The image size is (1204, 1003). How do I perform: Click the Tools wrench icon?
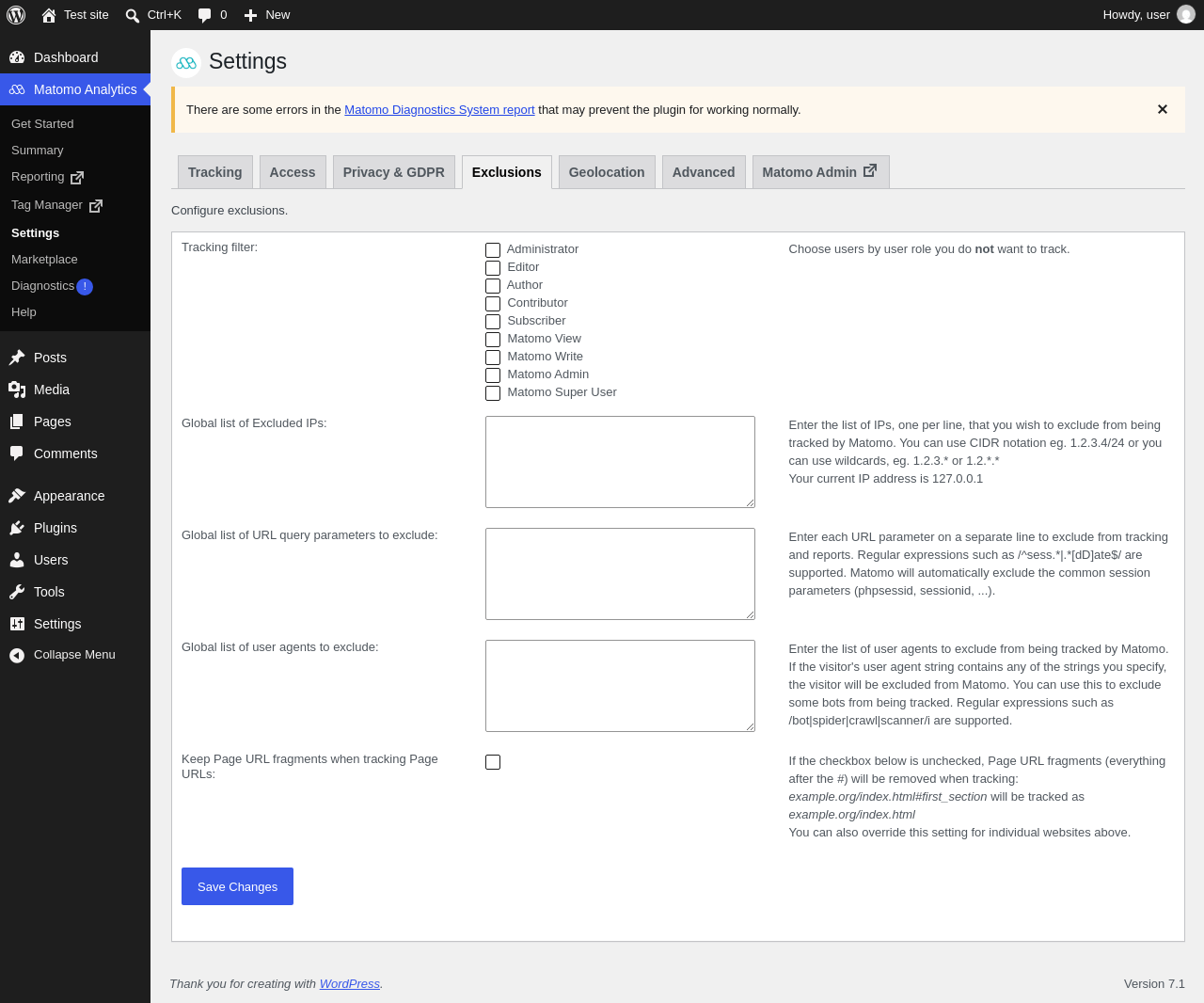point(17,592)
